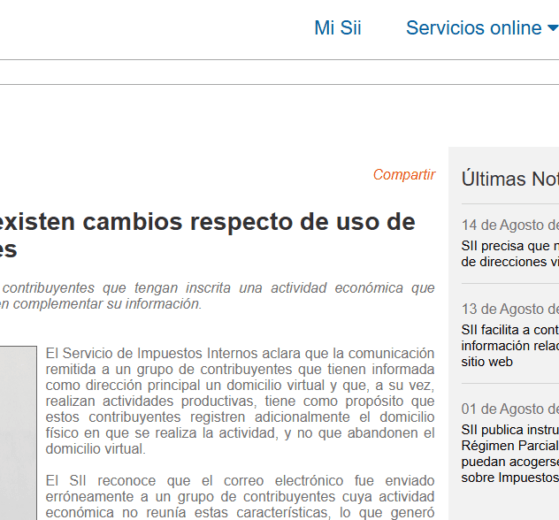Click the paragraph starting El SII reconoce
This screenshot has height=520, width=559.
coord(240,496)
